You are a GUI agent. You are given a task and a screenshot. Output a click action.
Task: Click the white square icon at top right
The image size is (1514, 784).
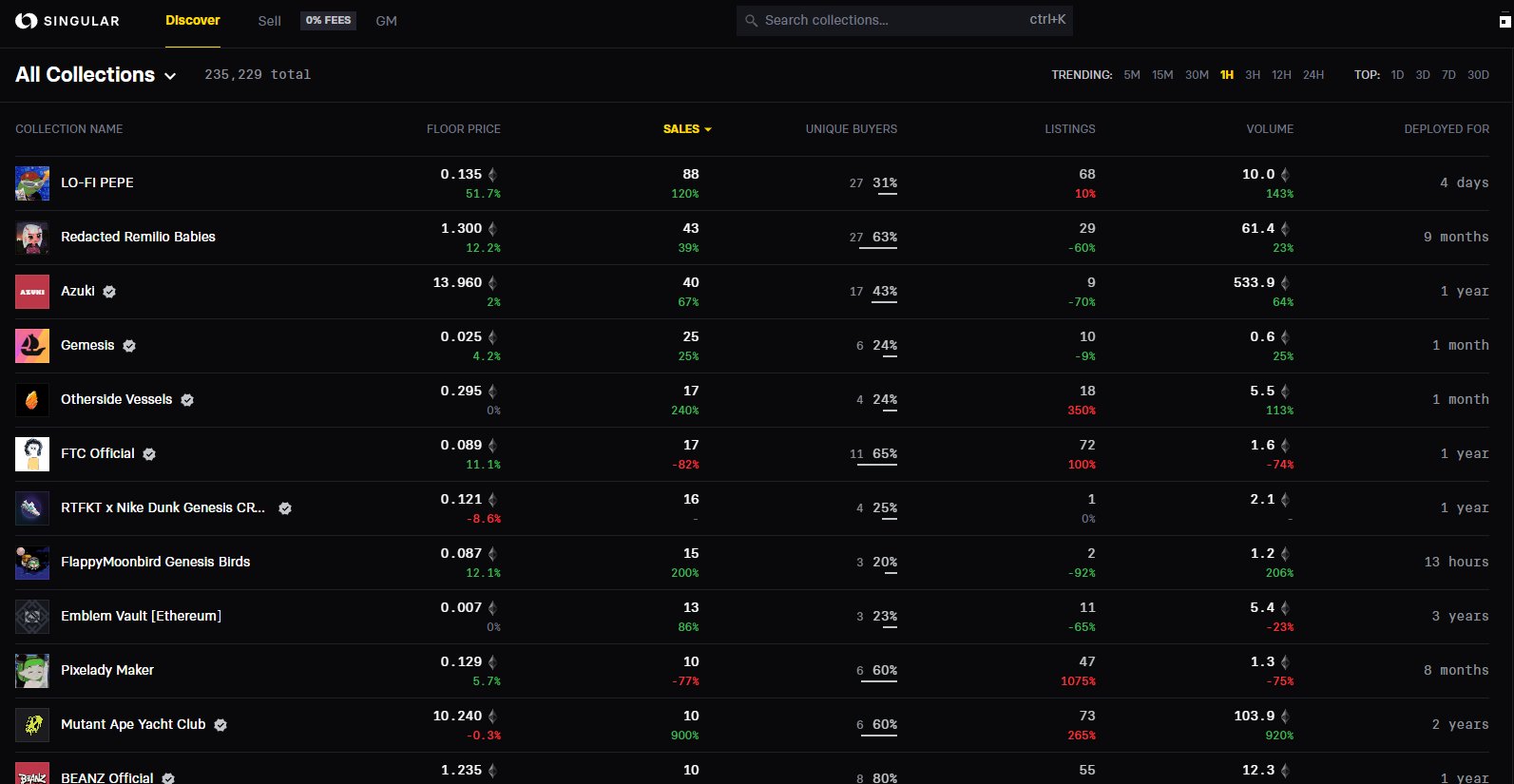tap(1504, 22)
